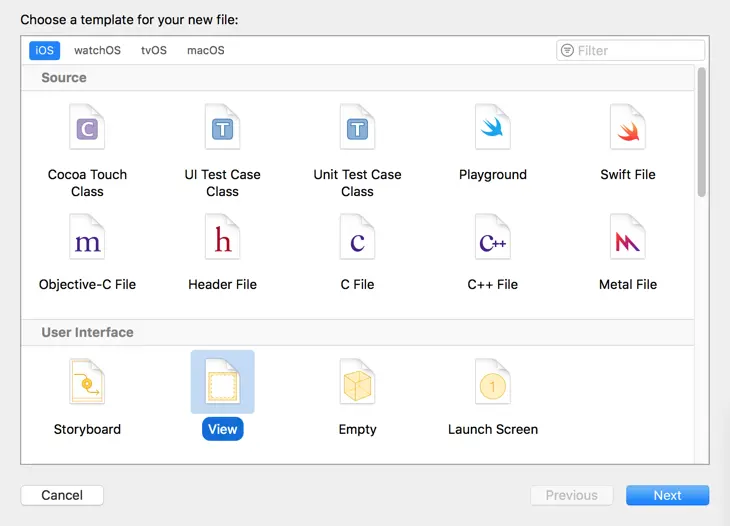Viewport: 730px width, 526px height.
Task: Switch to the tvOS tab
Action: (154, 51)
